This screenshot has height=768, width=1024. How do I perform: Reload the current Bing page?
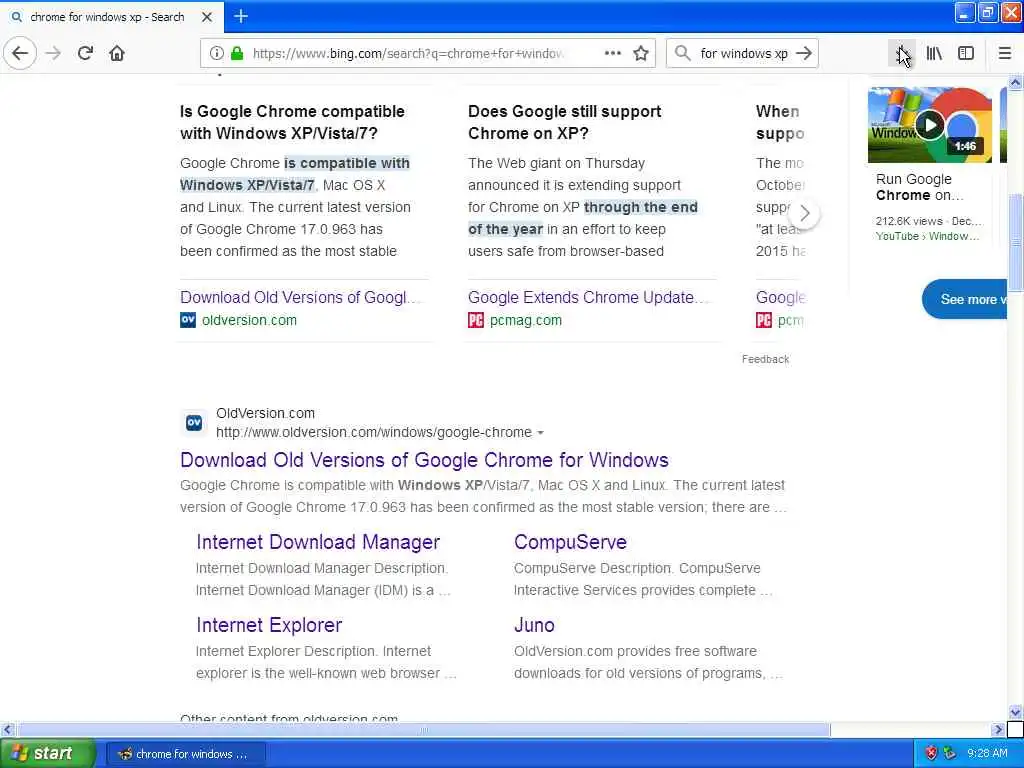click(85, 53)
